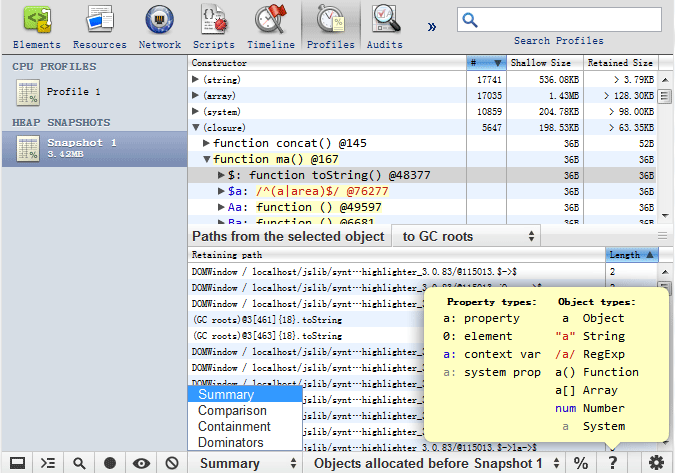Select the Profiles panel
The height and width of the screenshot is (473, 675).
tap(331, 28)
